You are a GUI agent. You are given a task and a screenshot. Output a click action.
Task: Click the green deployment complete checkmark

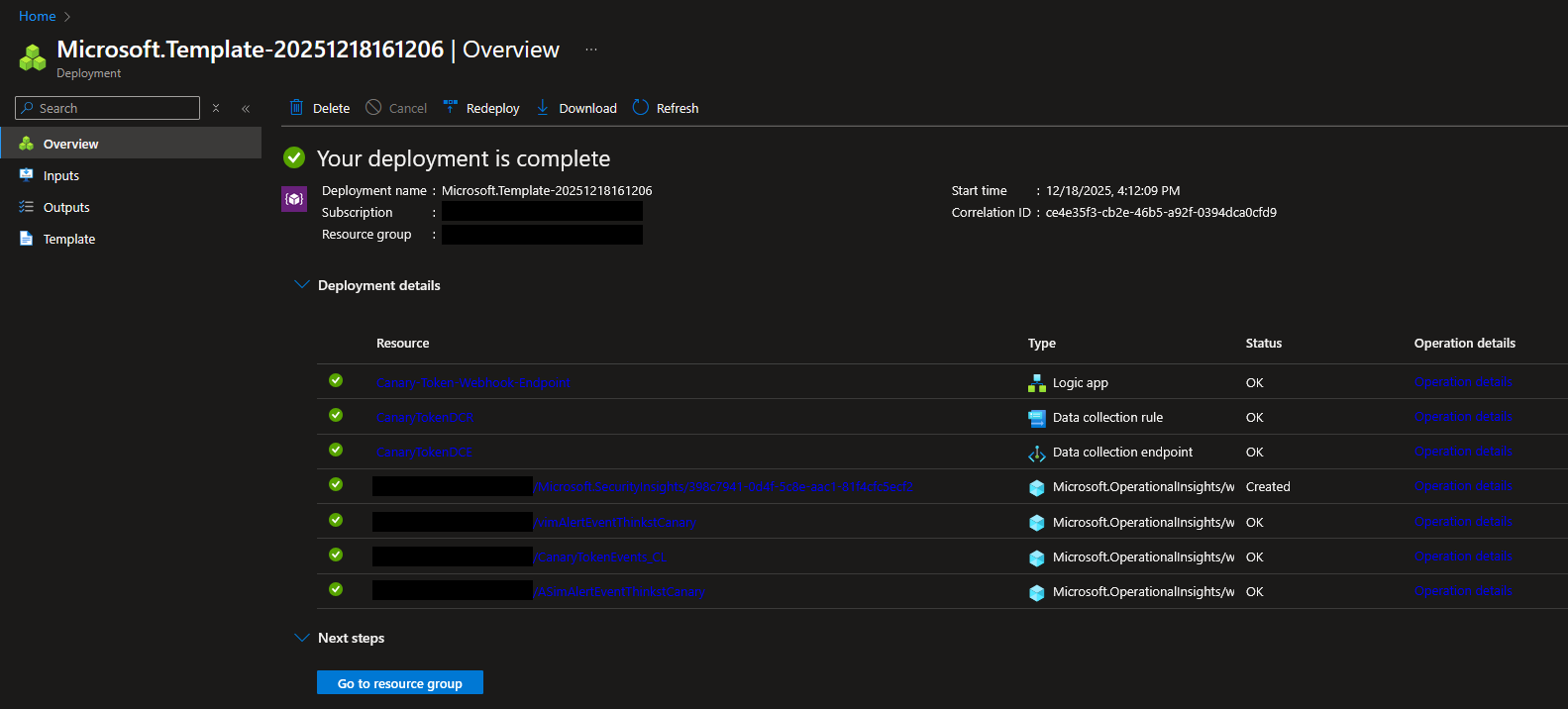tap(294, 157)
